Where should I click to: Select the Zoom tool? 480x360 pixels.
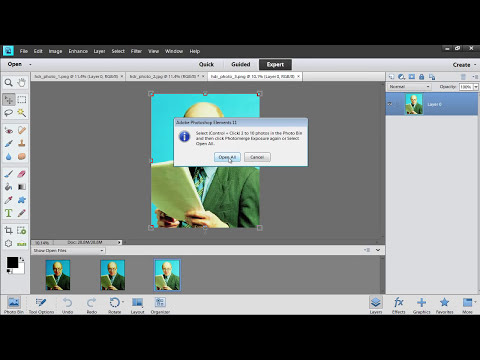(x=9, y=82)
